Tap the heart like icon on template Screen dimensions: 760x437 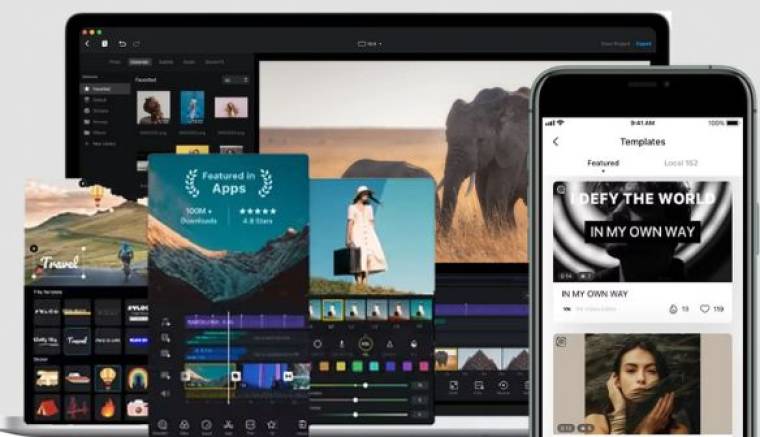705,310
